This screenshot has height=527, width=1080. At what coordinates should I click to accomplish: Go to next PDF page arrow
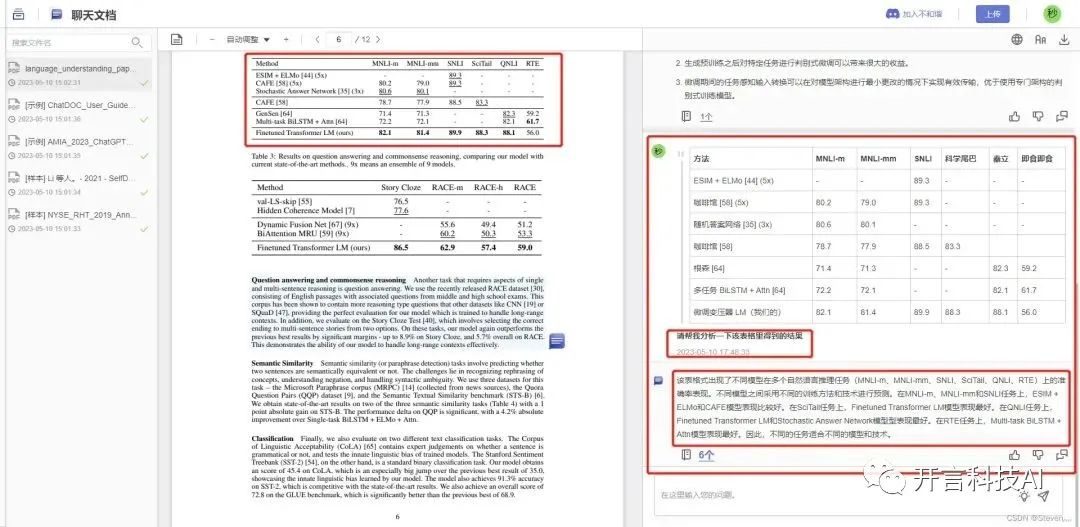coord(378,39)
